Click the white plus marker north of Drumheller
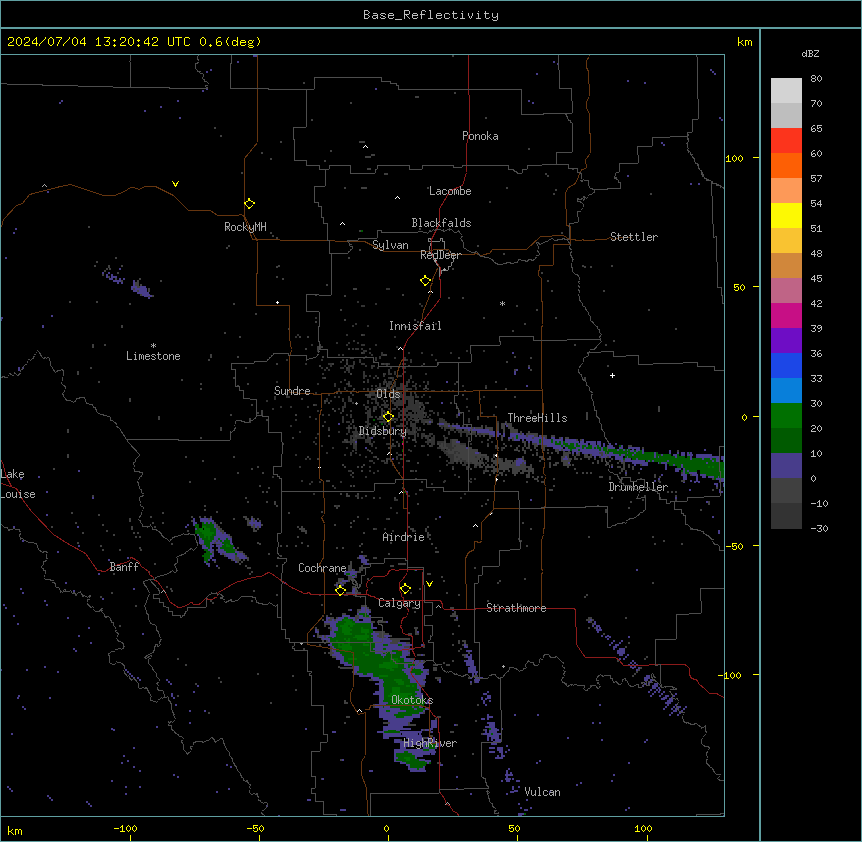The image size is (862, 842). tap(612, 375)
